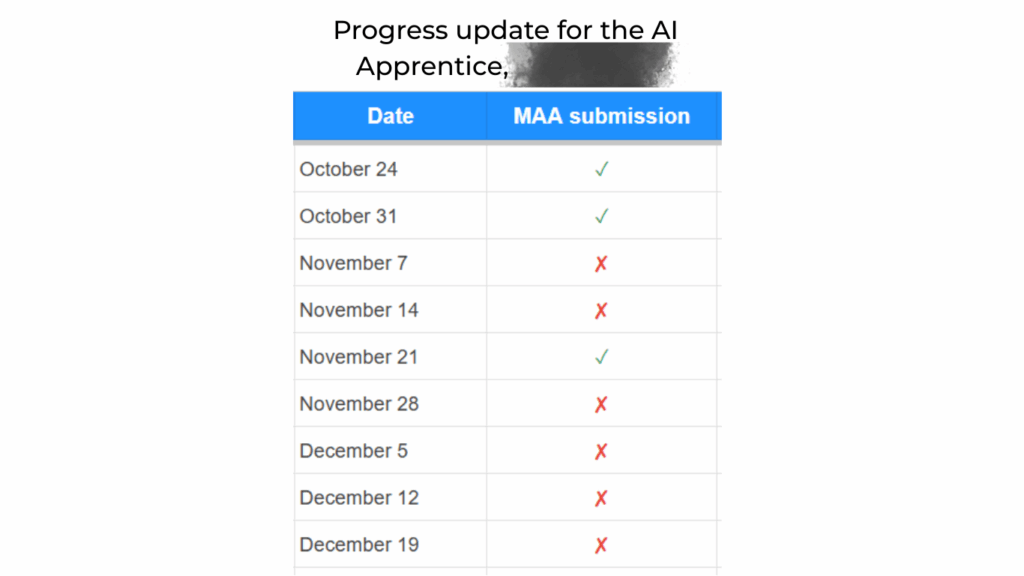Click the red cross for November 28
Image resolution: width=1024 pixels, height=576 pixels.
pos(601,405)
